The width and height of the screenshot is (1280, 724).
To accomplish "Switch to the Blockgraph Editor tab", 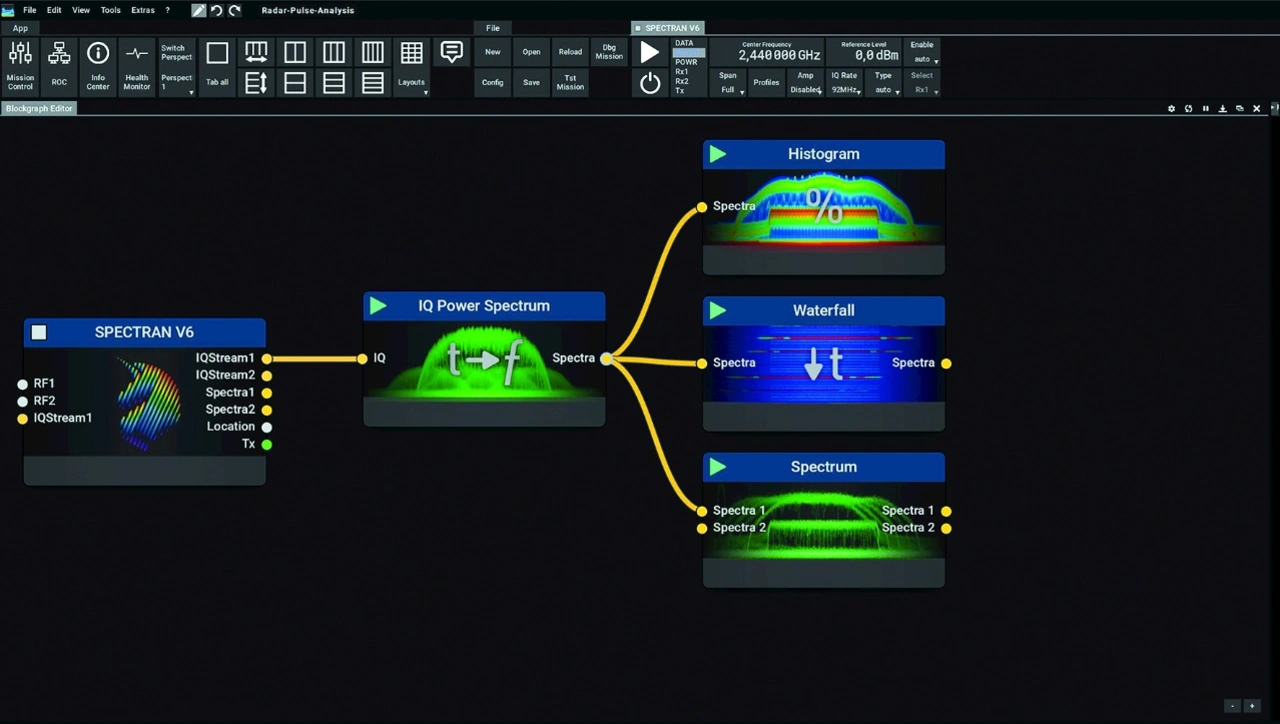I will coord(39,108).
